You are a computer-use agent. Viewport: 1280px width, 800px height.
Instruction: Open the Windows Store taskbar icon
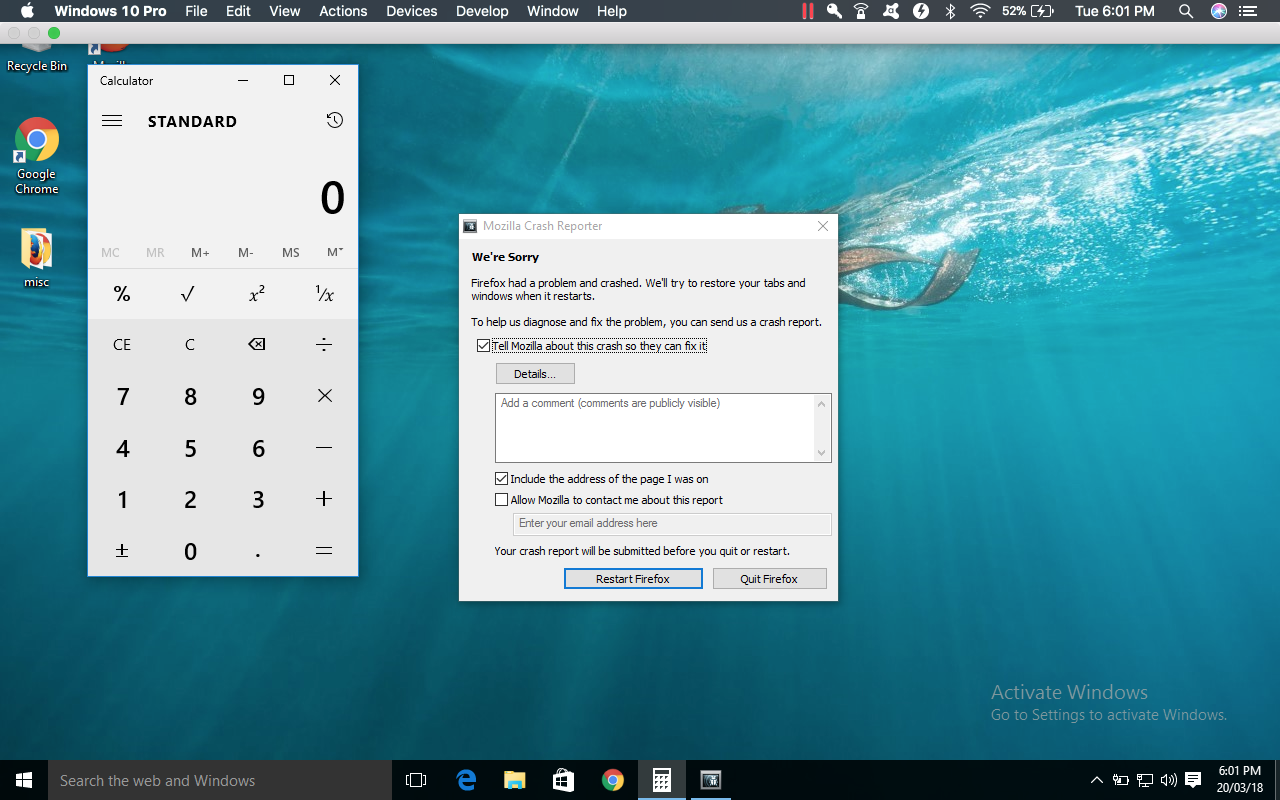click(x=563, y=780)
